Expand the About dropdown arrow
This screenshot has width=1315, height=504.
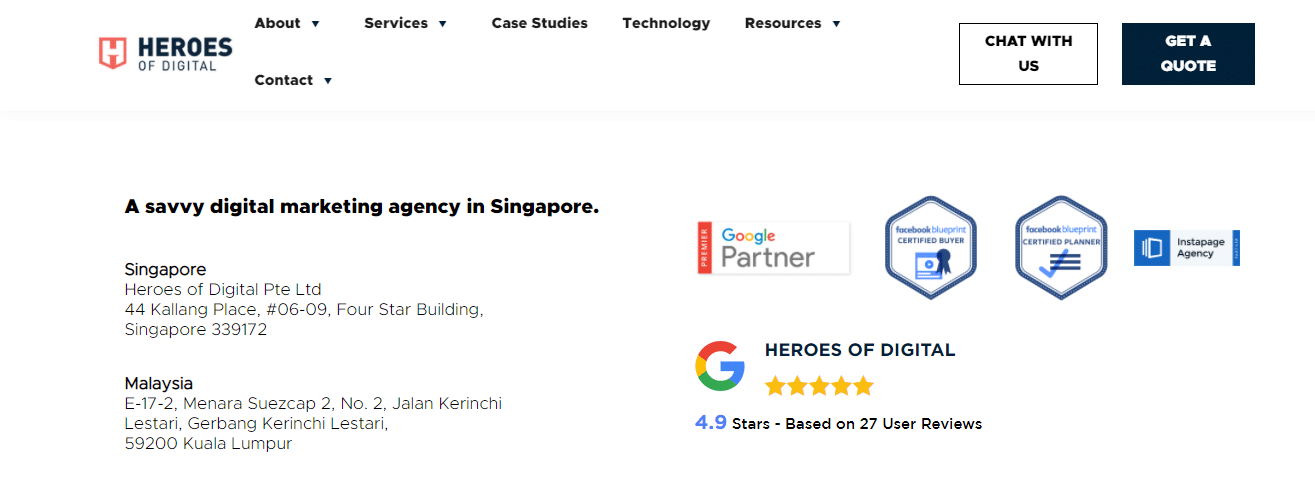(x=315, y=24)
